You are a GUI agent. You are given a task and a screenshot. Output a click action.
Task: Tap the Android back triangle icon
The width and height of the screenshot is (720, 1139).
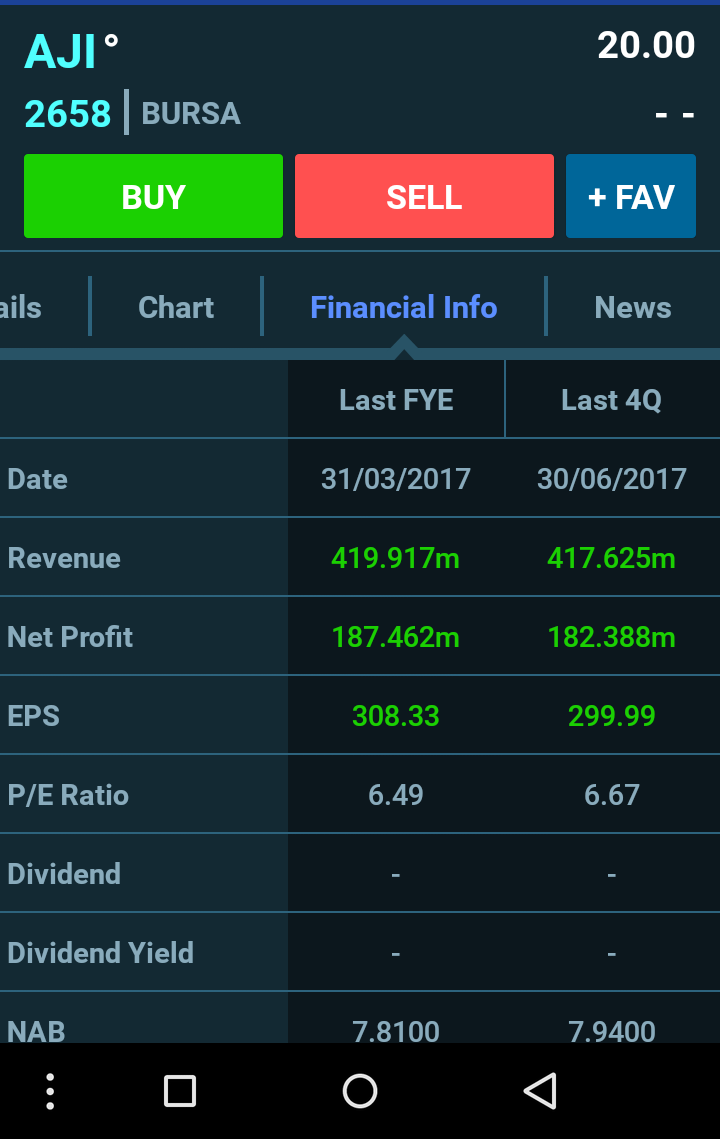540,1091
